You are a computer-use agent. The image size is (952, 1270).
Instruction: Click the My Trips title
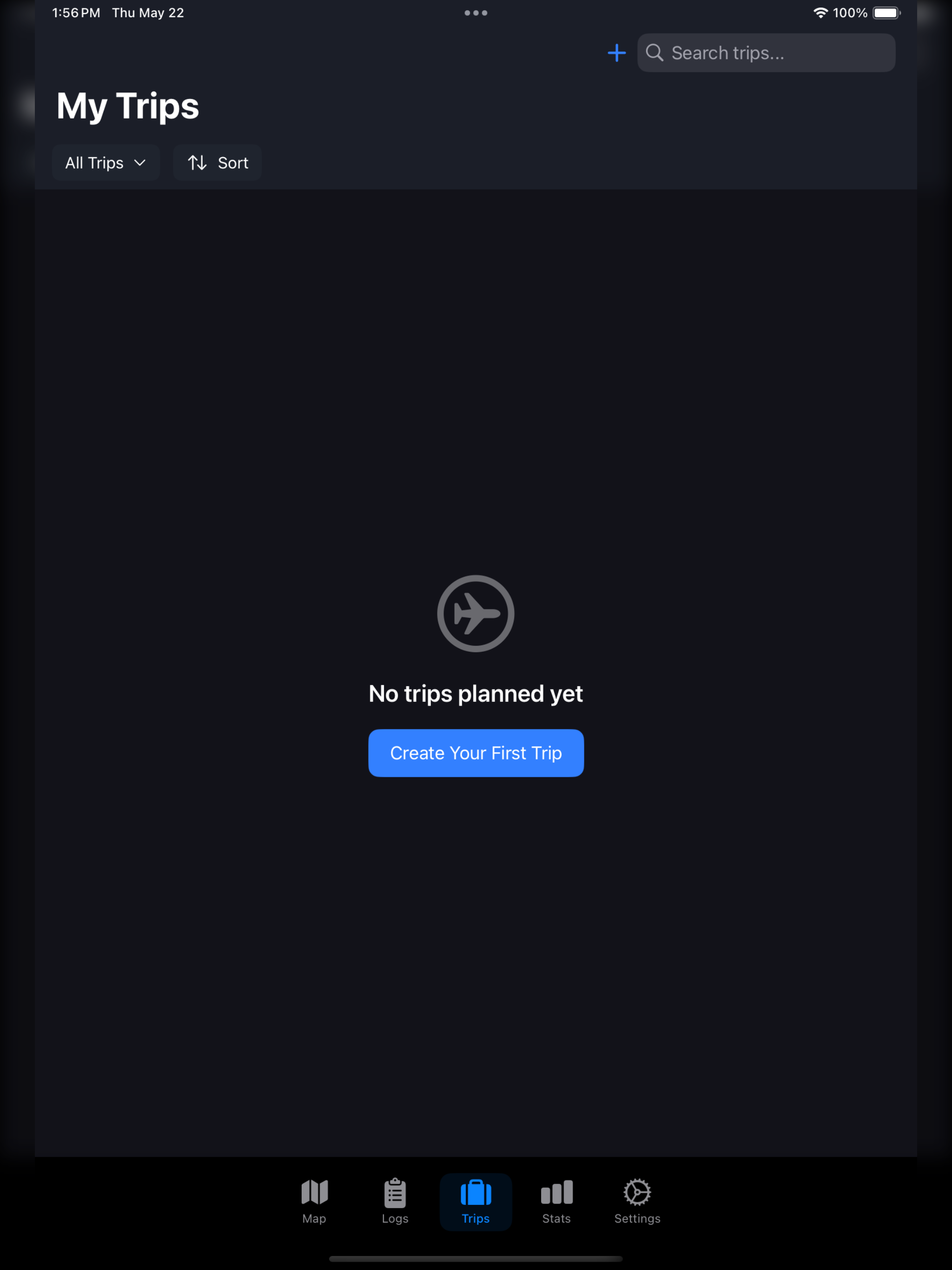pos(128,106)
